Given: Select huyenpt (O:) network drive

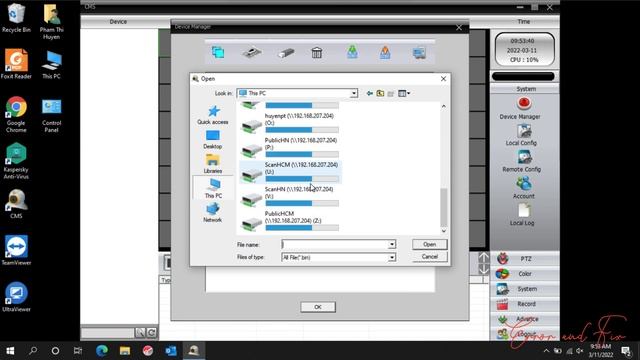Looking at the screenshot, I should [290, 123].
